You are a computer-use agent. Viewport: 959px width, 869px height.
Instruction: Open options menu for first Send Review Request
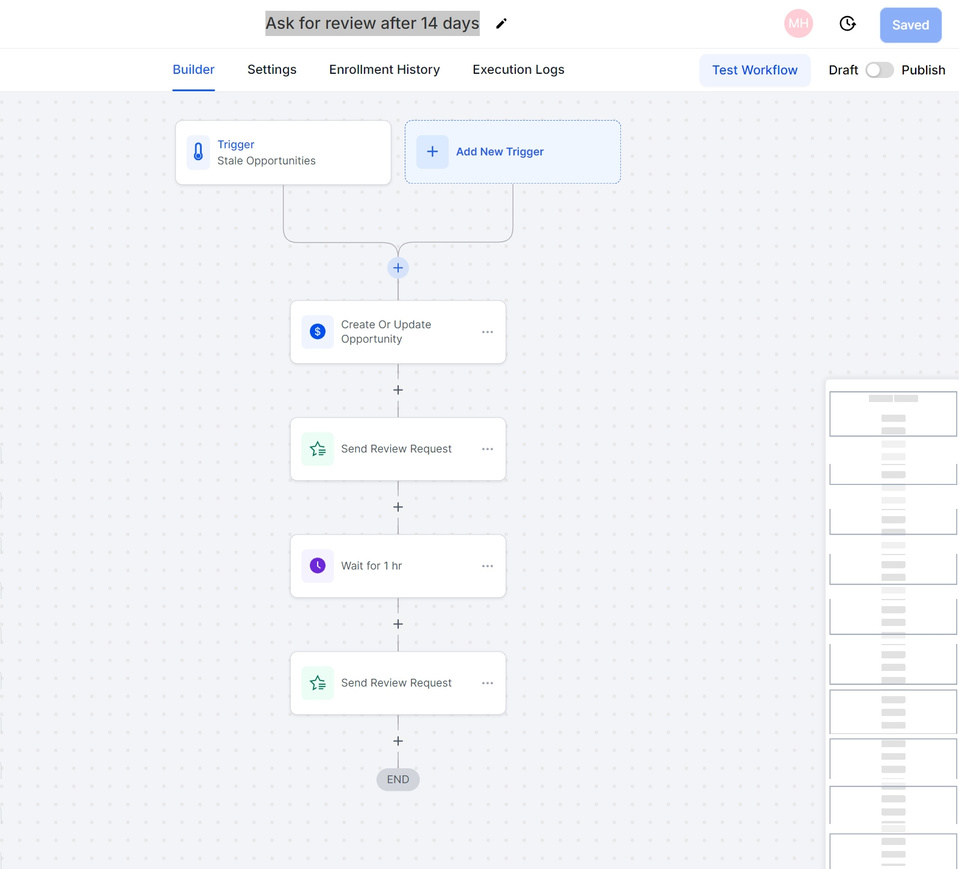487,449
